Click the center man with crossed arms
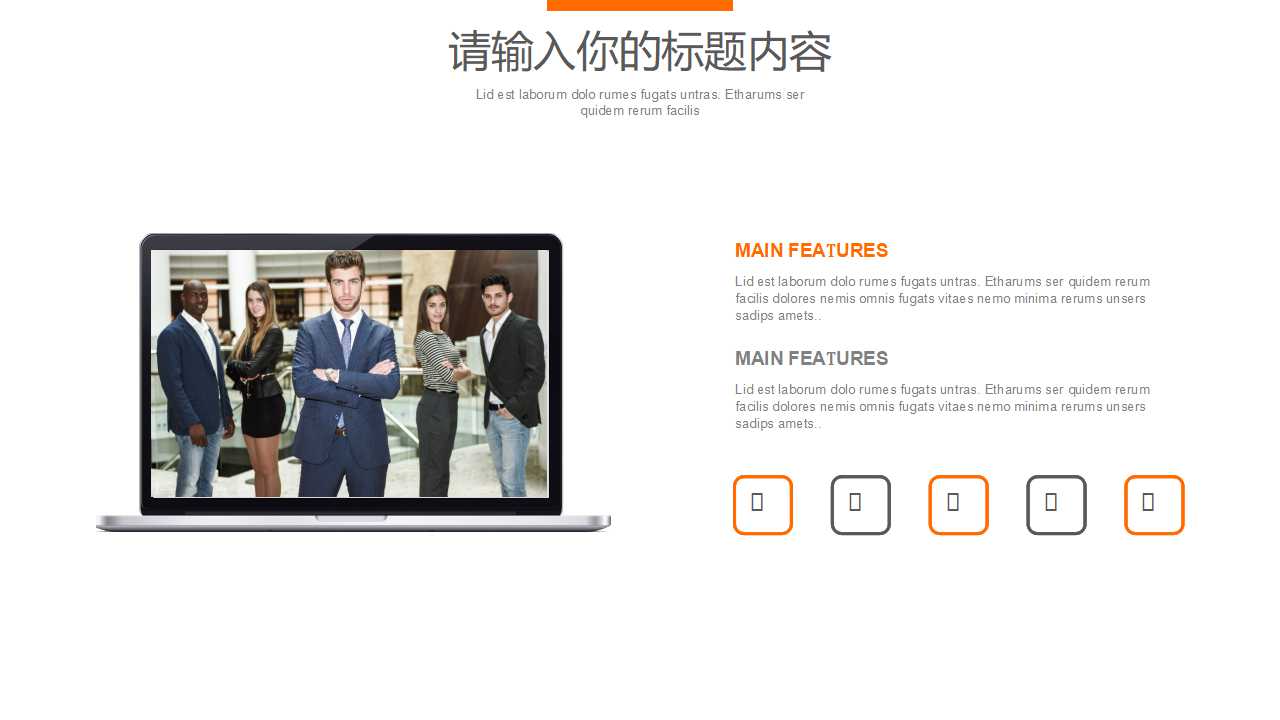Screen dimensions: 1280x720 tap(345, 380)
